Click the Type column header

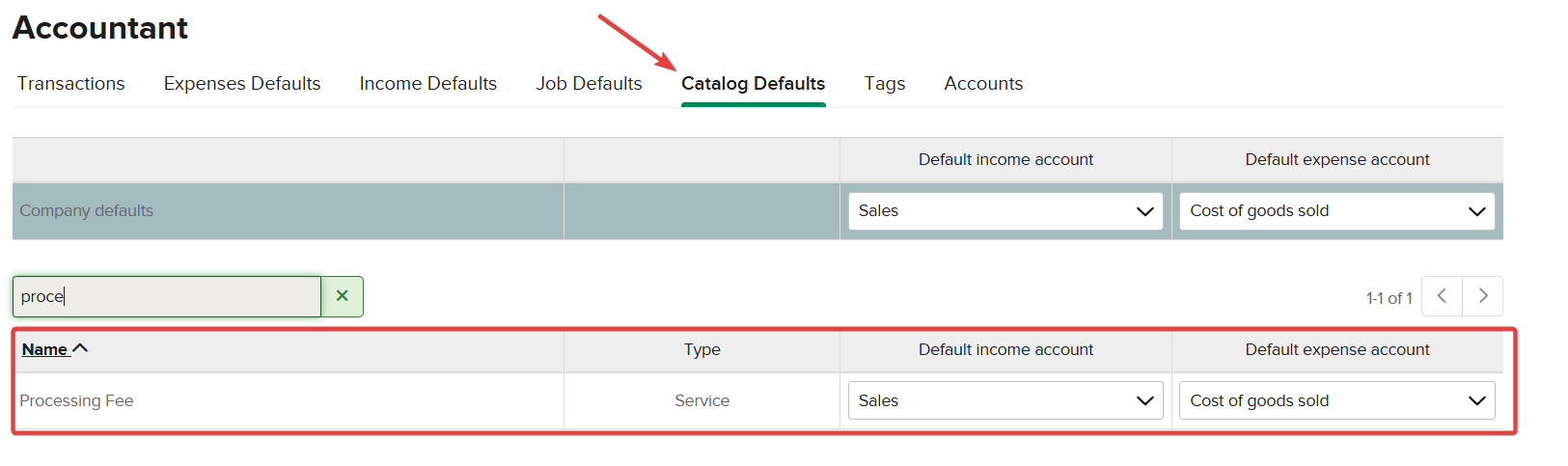click(701, 349)
